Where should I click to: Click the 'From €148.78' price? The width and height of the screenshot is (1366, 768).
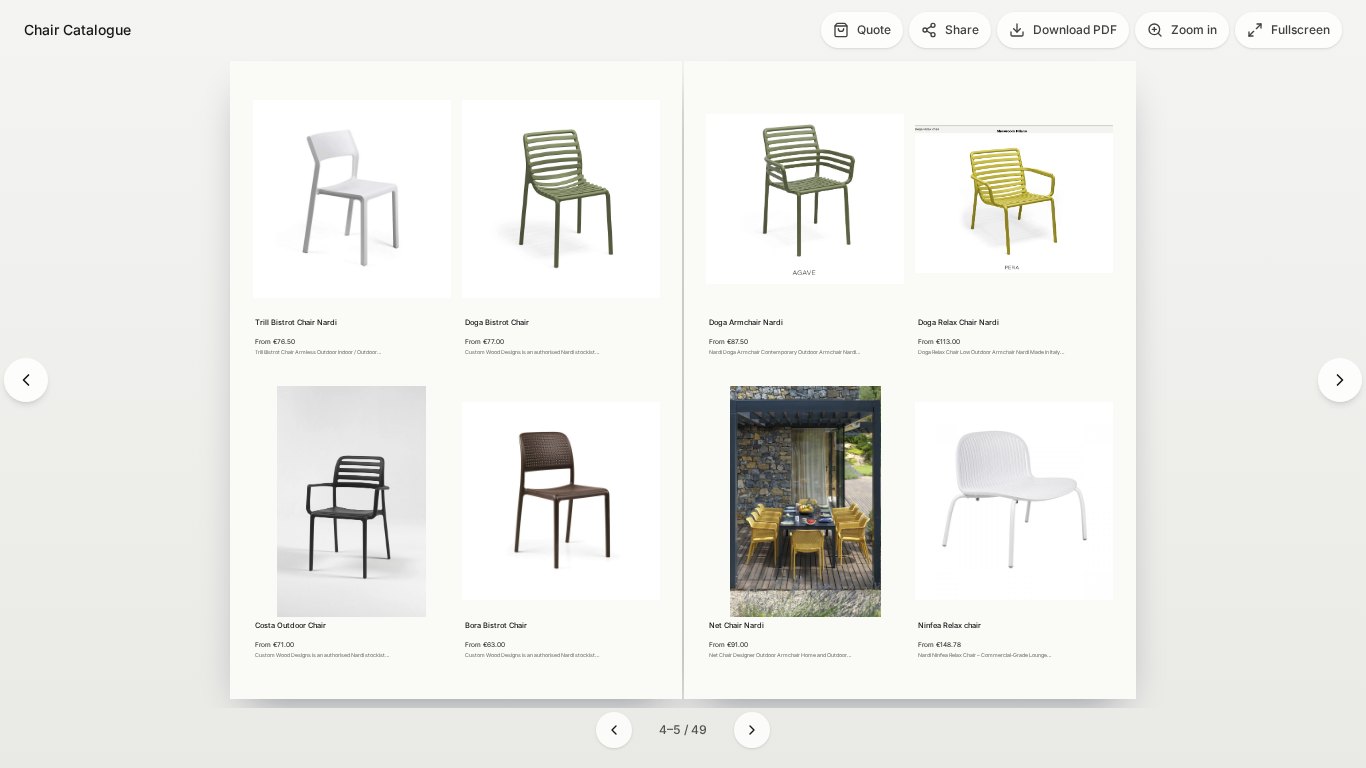coord(939,645)
